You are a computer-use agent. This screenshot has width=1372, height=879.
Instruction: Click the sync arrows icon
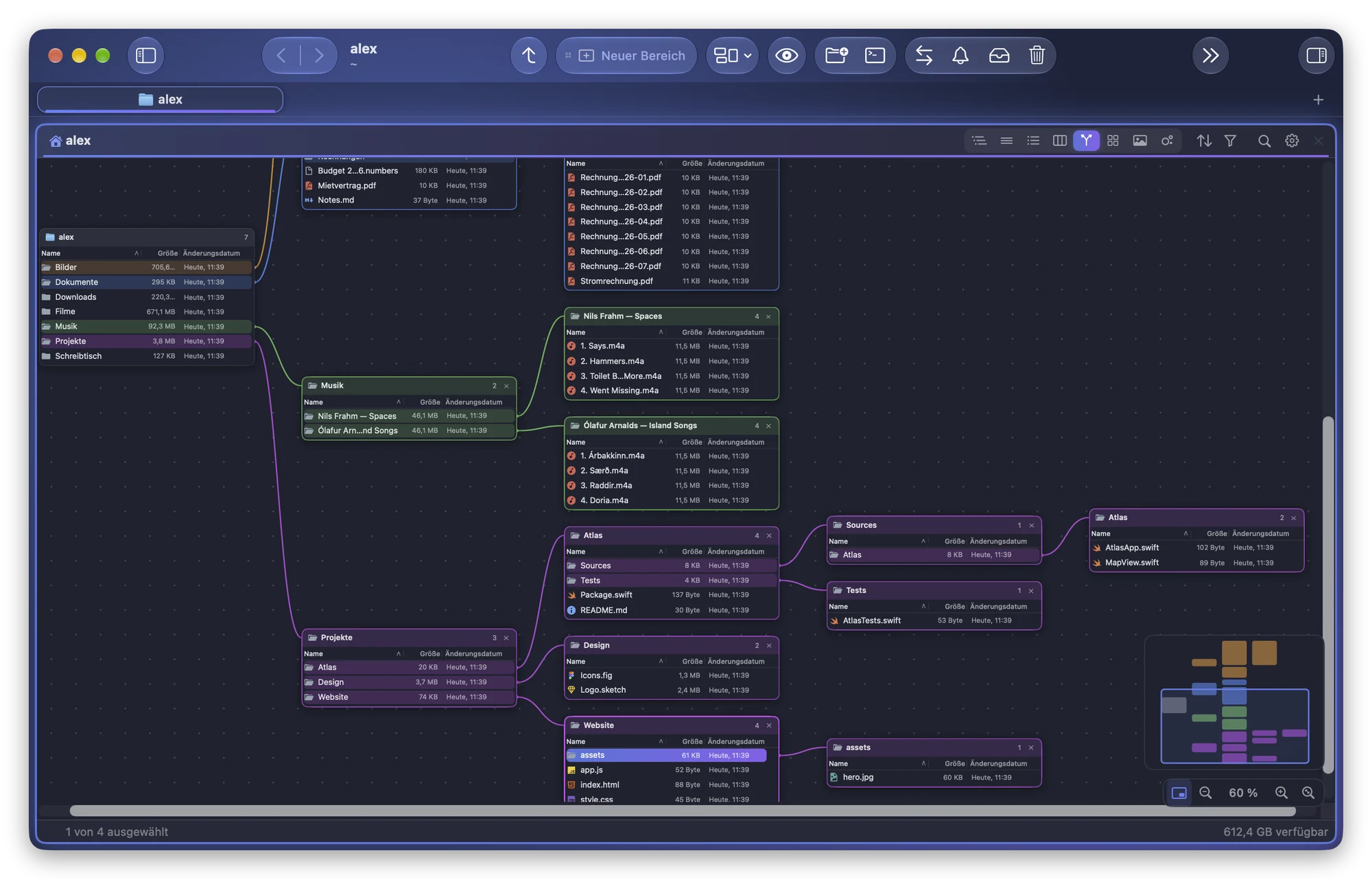[x=924, y=56]
